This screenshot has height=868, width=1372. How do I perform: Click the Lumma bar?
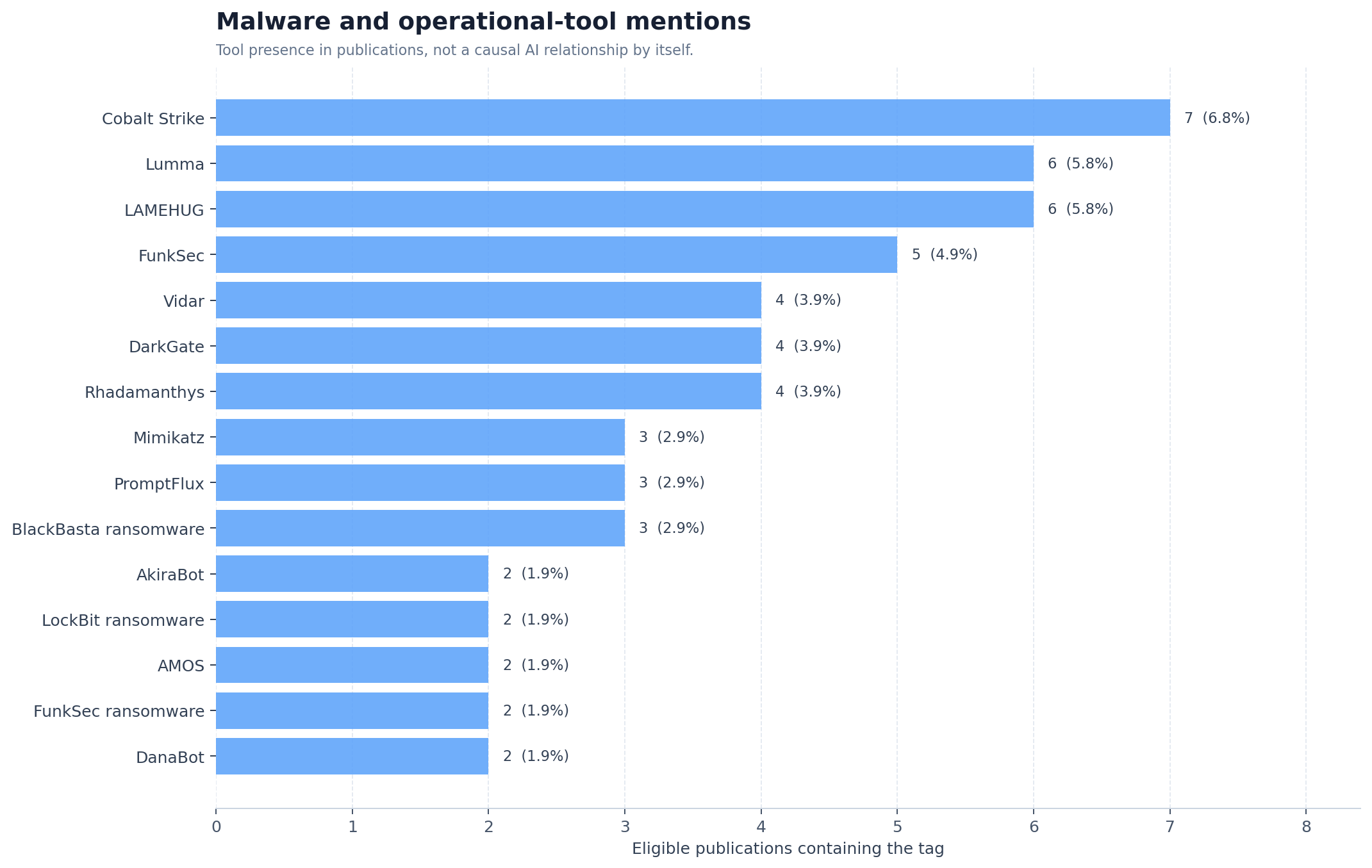coord(625,163)
